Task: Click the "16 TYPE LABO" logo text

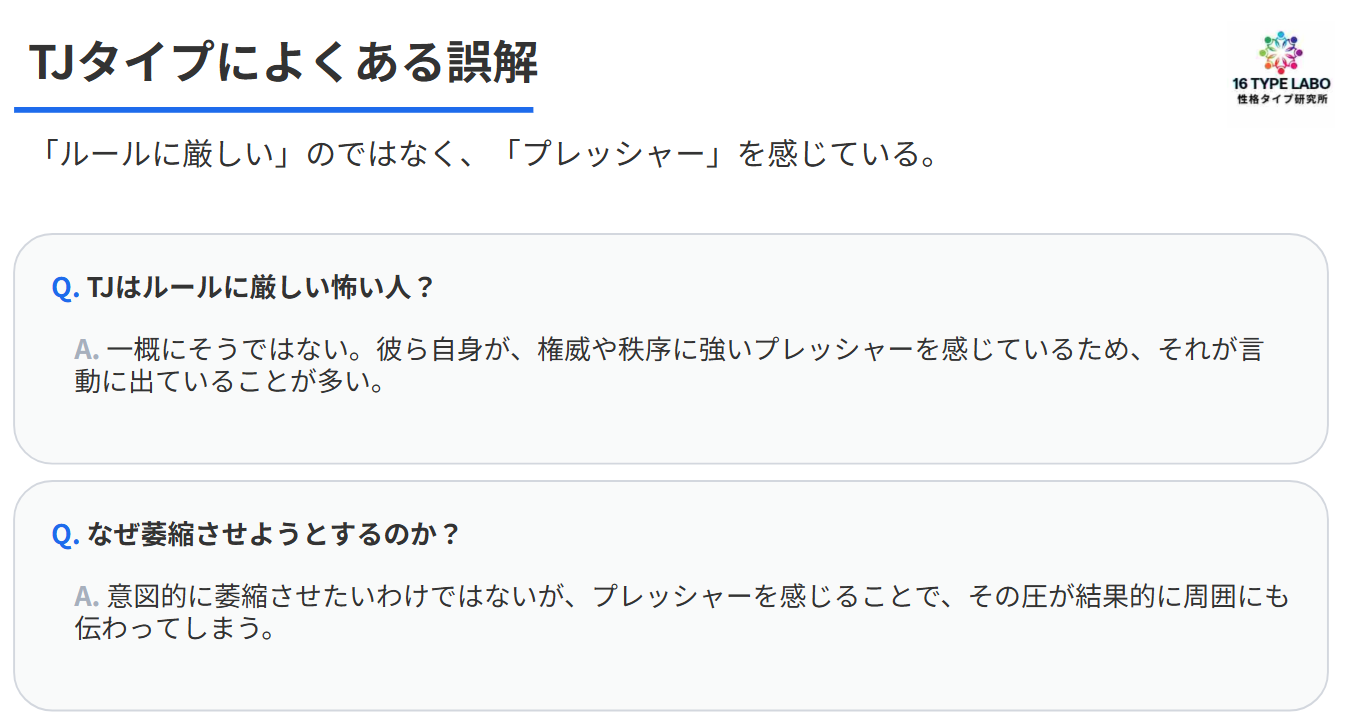Action: (1281, 85)
